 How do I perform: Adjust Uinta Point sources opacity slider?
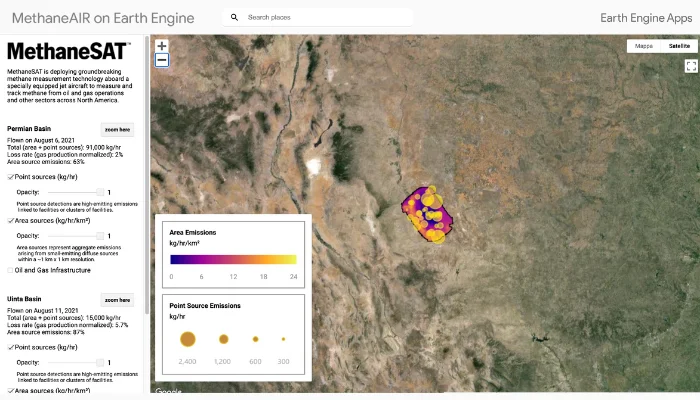coord(76,362)
